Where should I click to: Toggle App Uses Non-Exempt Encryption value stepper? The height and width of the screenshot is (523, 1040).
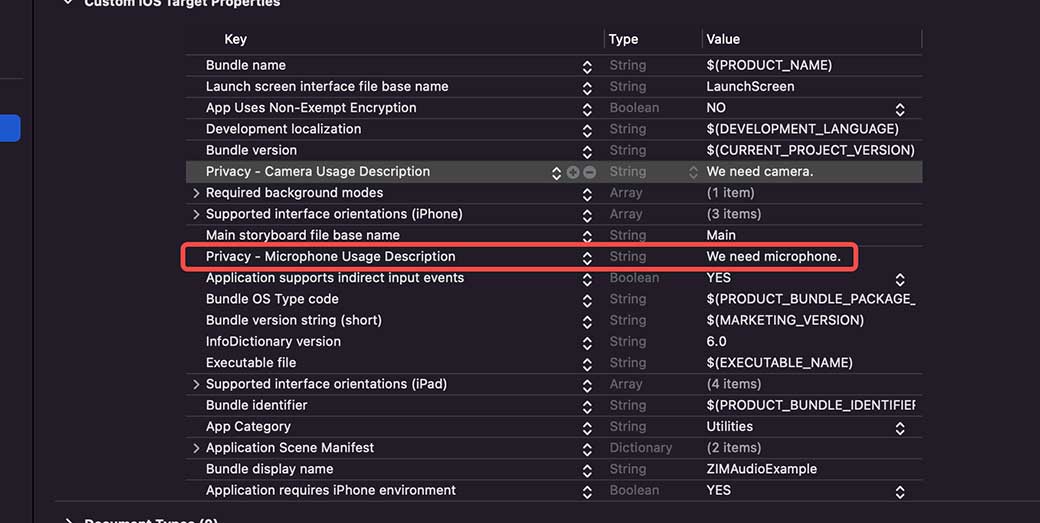click(x=899, y=109)
